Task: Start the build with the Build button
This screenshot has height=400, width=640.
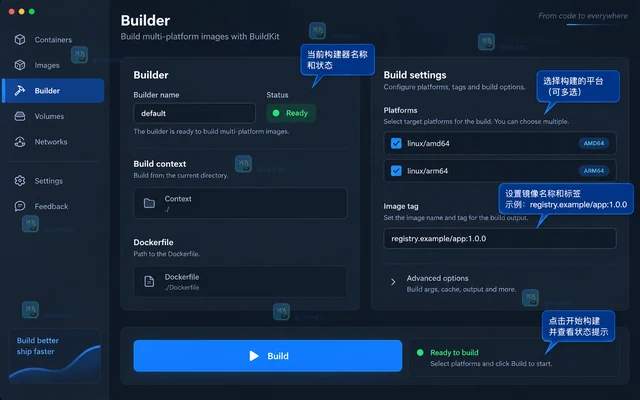Action: (x=268, y=356)
